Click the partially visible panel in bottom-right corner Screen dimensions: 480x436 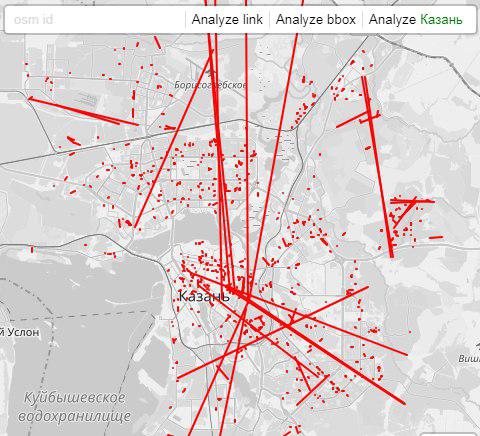449,434
